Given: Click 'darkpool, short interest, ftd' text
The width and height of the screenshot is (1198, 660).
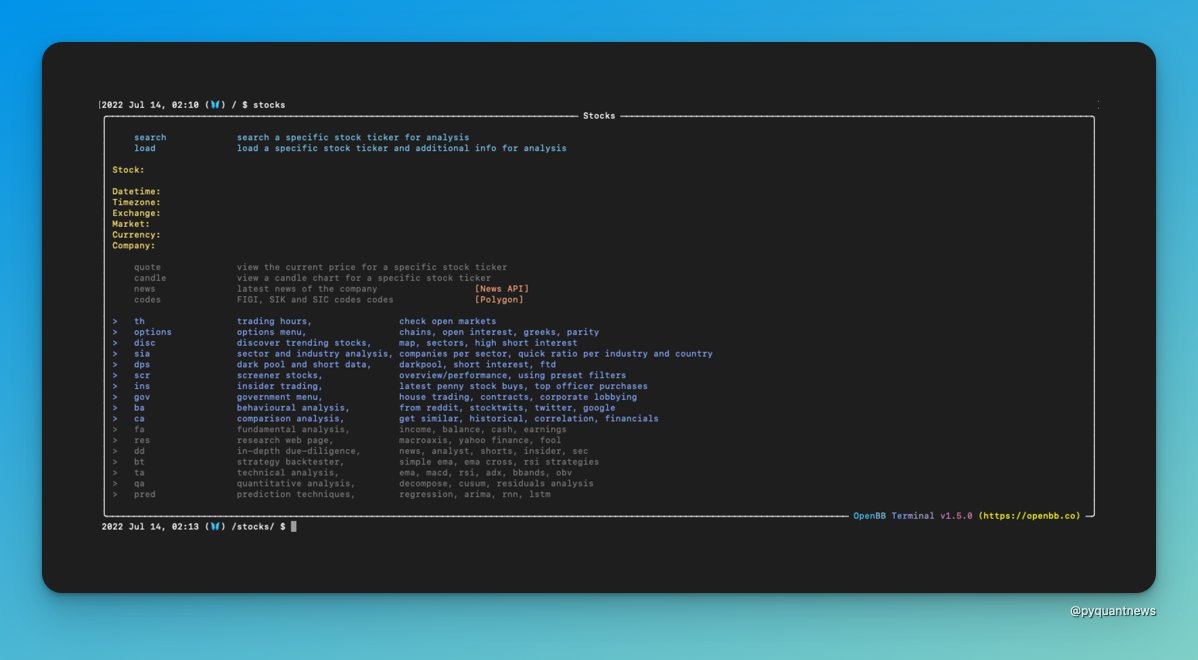Looking at the screenshot, I should coord(478,364).
